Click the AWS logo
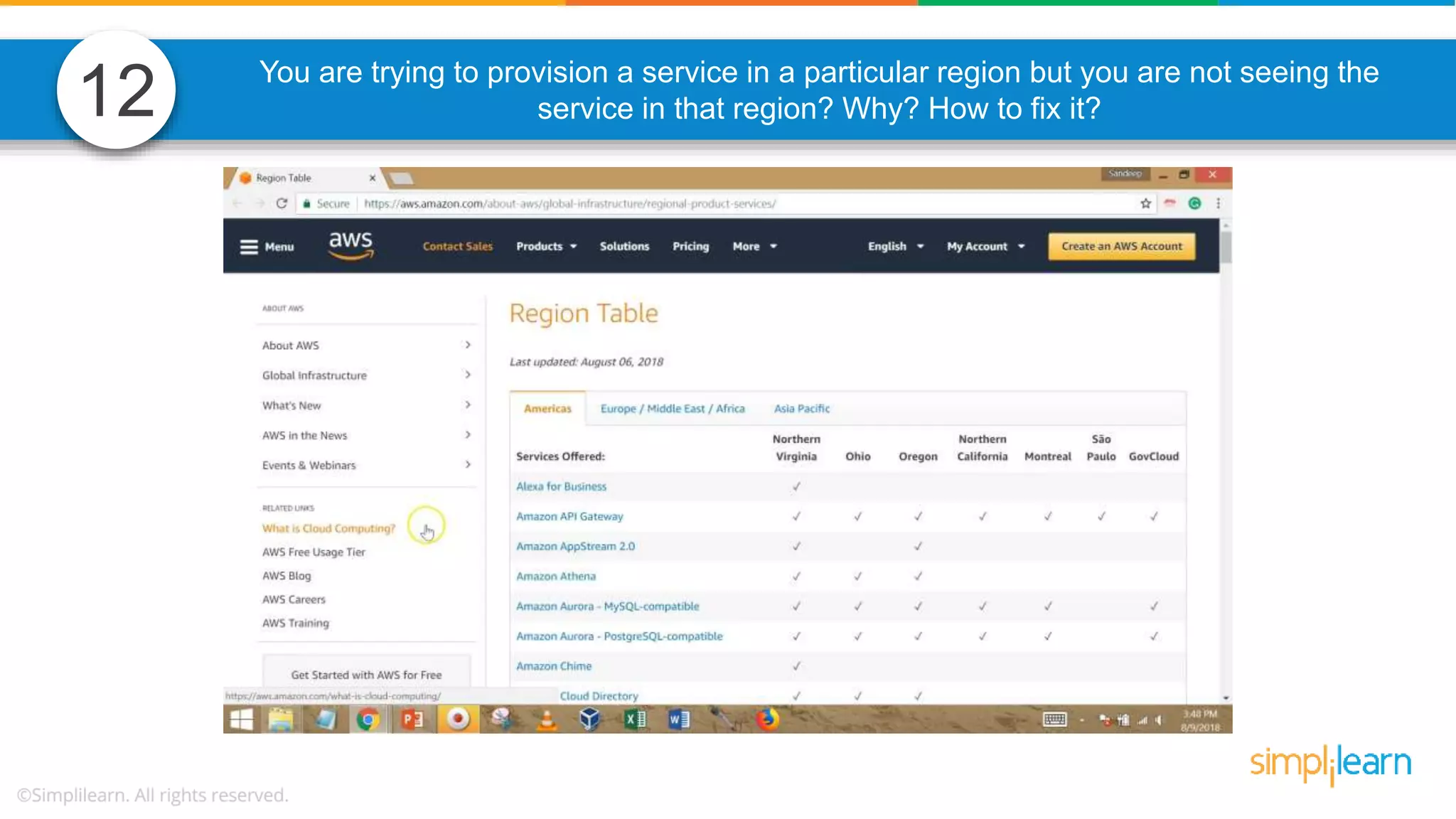 point(350,245)
